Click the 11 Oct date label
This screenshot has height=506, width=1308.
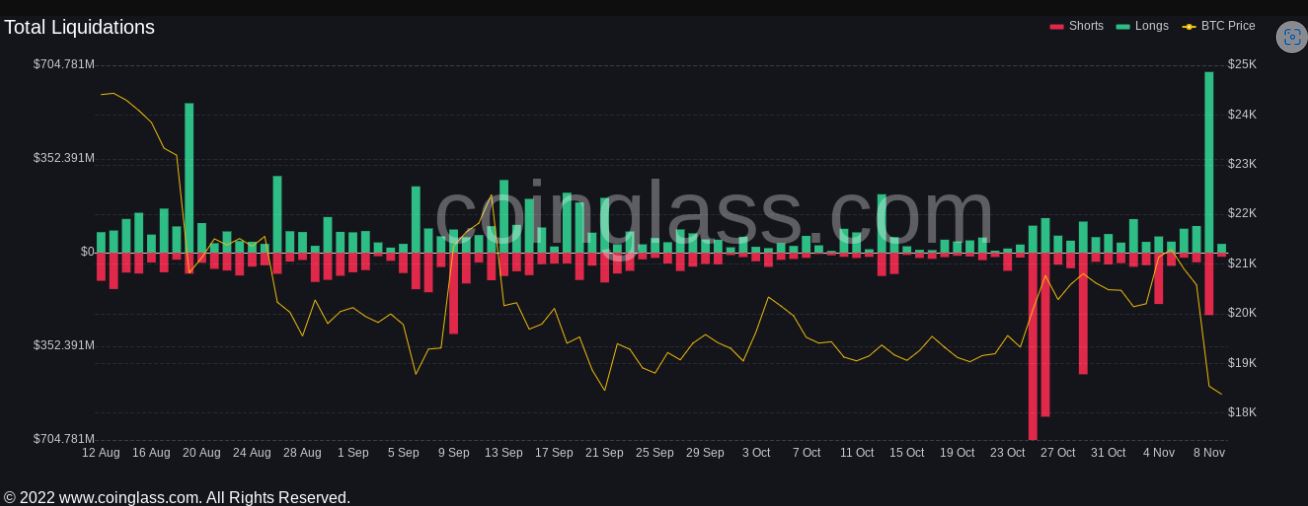(856, 453)
